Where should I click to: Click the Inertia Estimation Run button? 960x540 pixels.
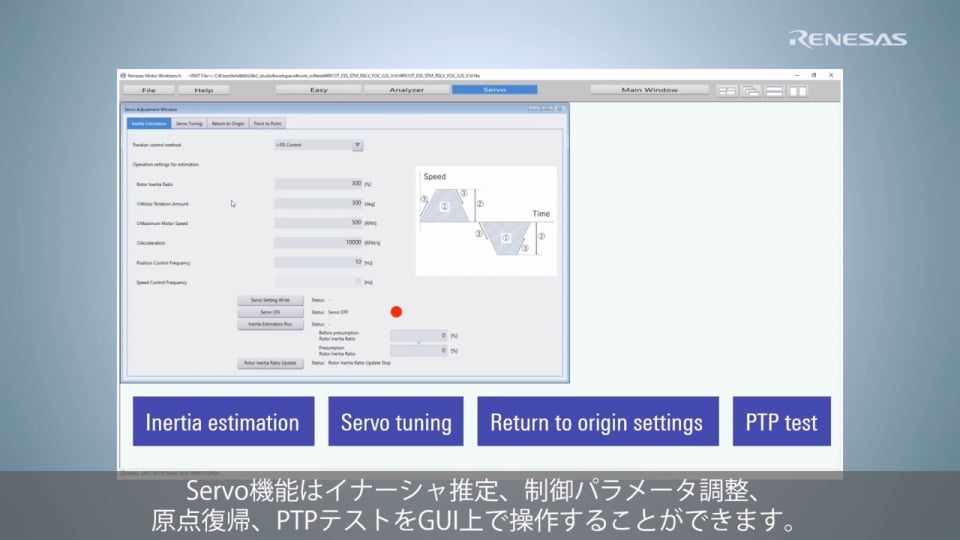point(270,324)
